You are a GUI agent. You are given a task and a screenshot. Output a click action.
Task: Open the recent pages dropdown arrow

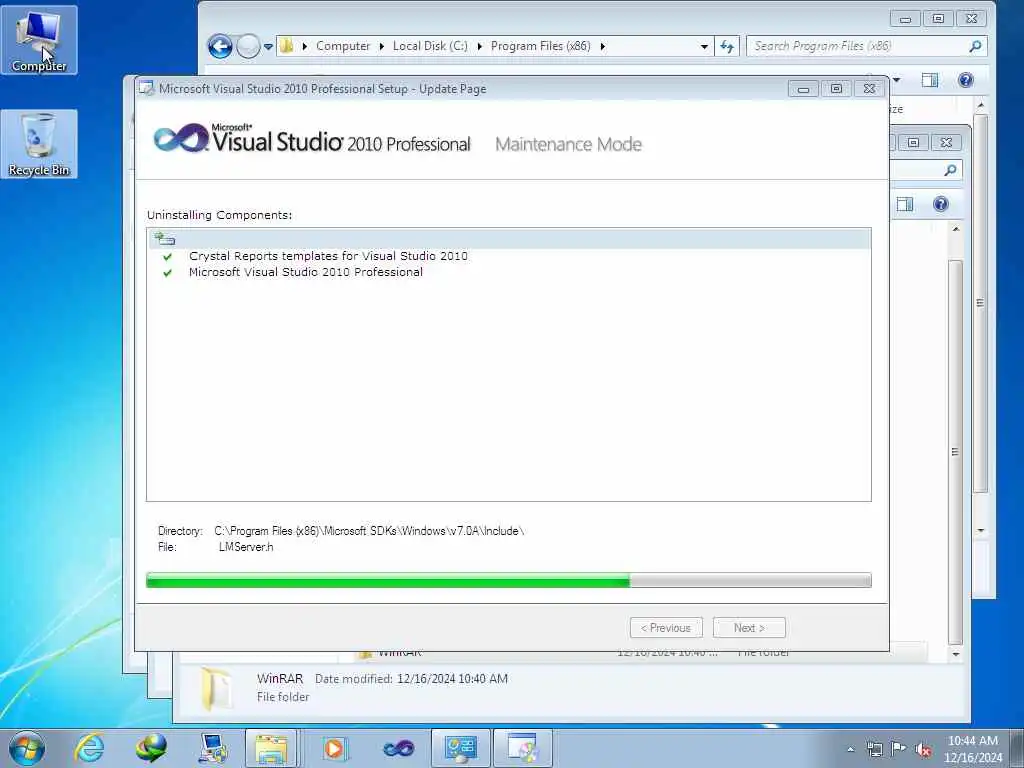coord(268,46)
